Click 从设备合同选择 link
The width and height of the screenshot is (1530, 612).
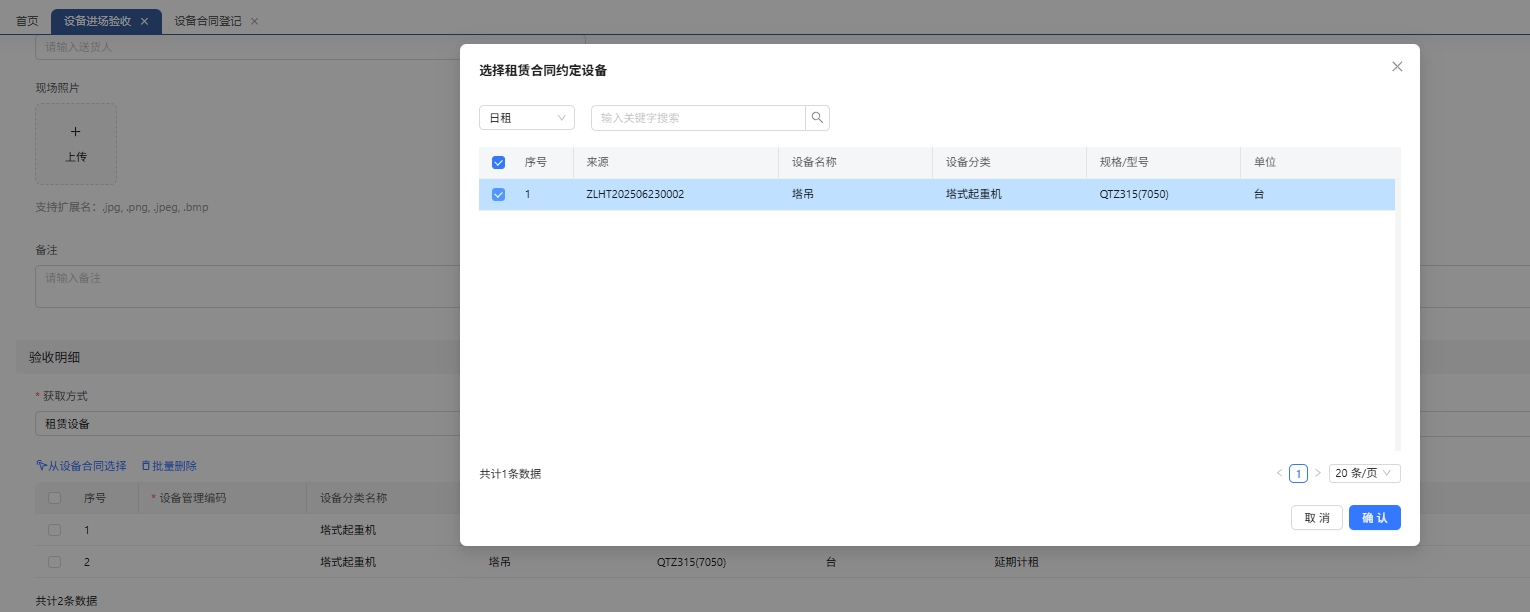coord(81,466)
